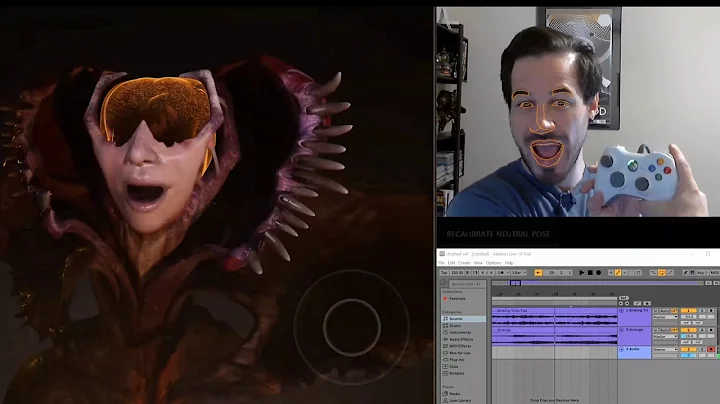Open the File menu in Ableton
Viewport: 720px width, 404px height.
coord(441,263)
